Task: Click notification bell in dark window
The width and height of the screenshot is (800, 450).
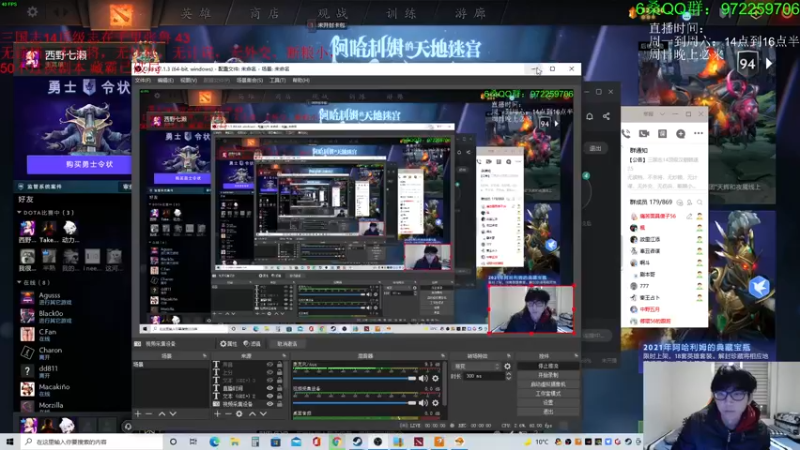Action: coord(589,116)
